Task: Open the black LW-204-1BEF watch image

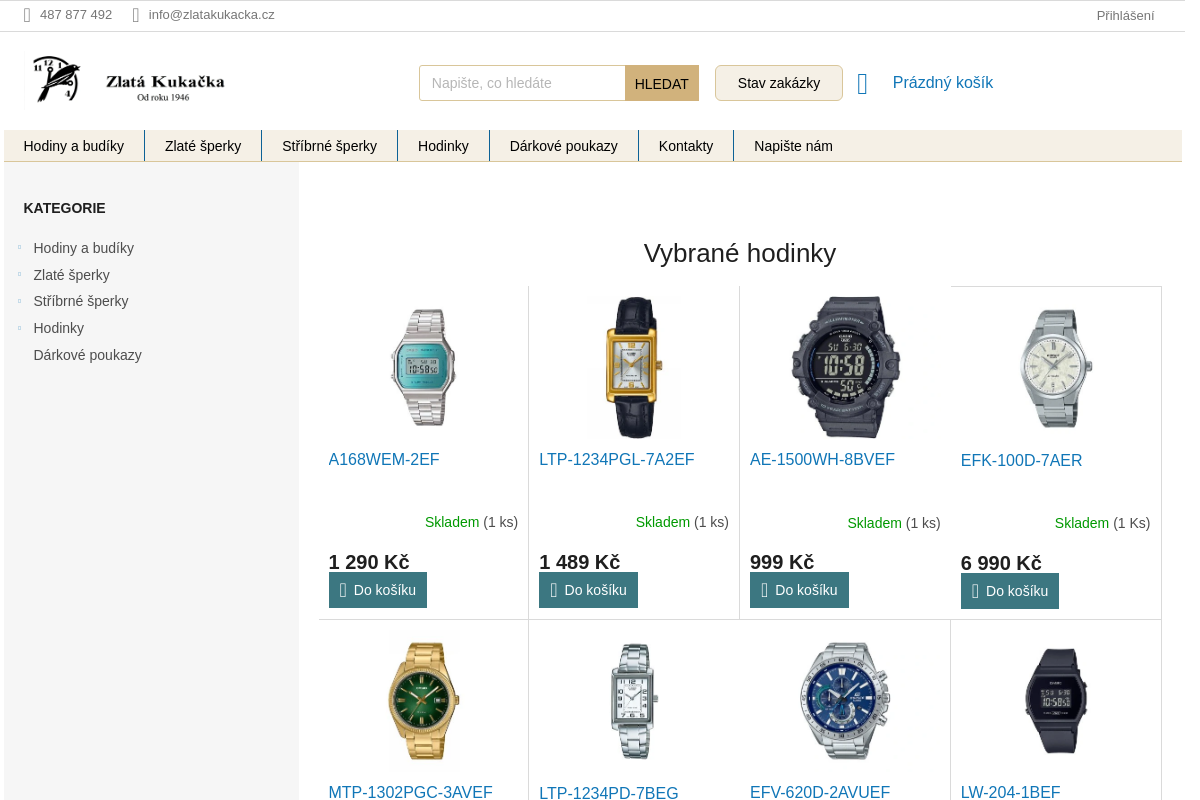Action: pyautogui.click(x=1055, y=701)
